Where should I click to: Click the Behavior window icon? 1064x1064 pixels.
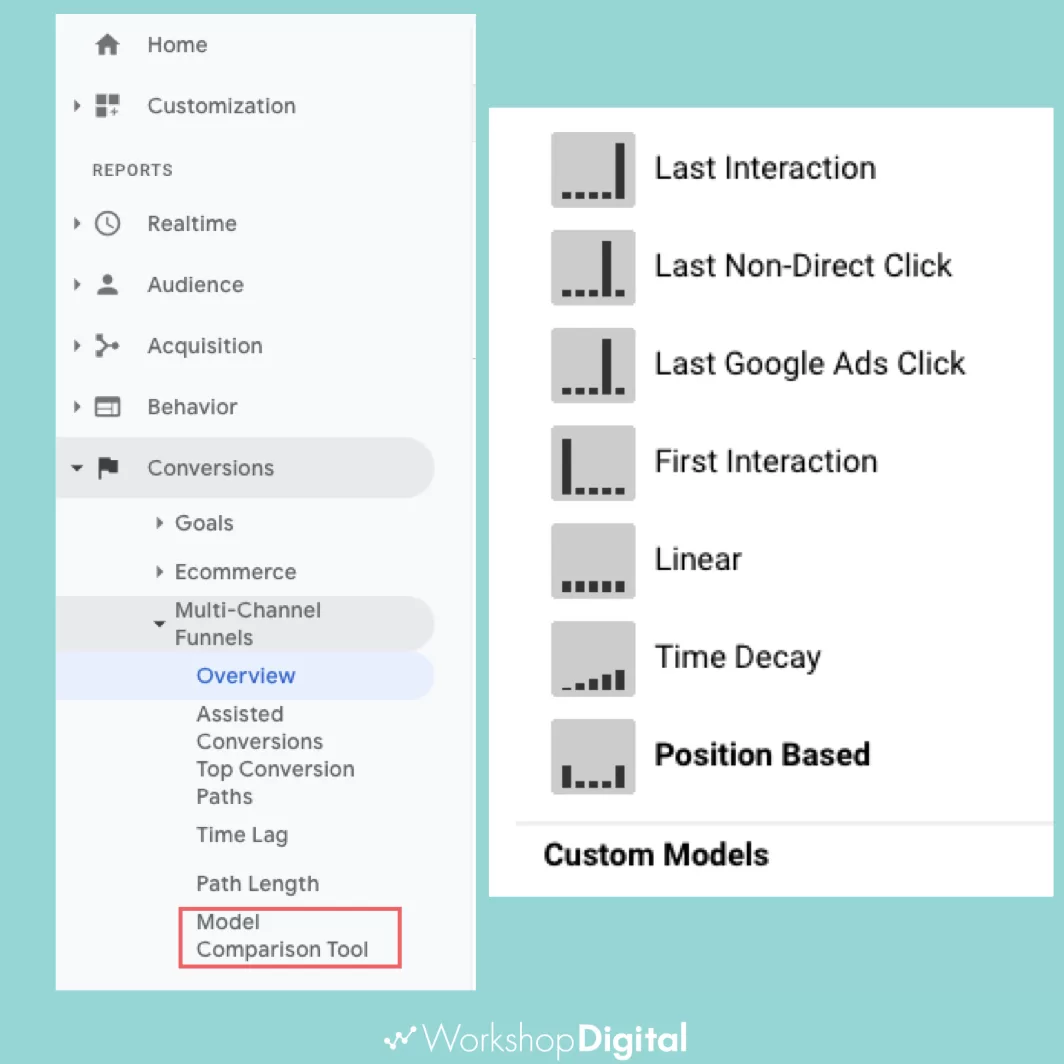click(x=107, y=406)
